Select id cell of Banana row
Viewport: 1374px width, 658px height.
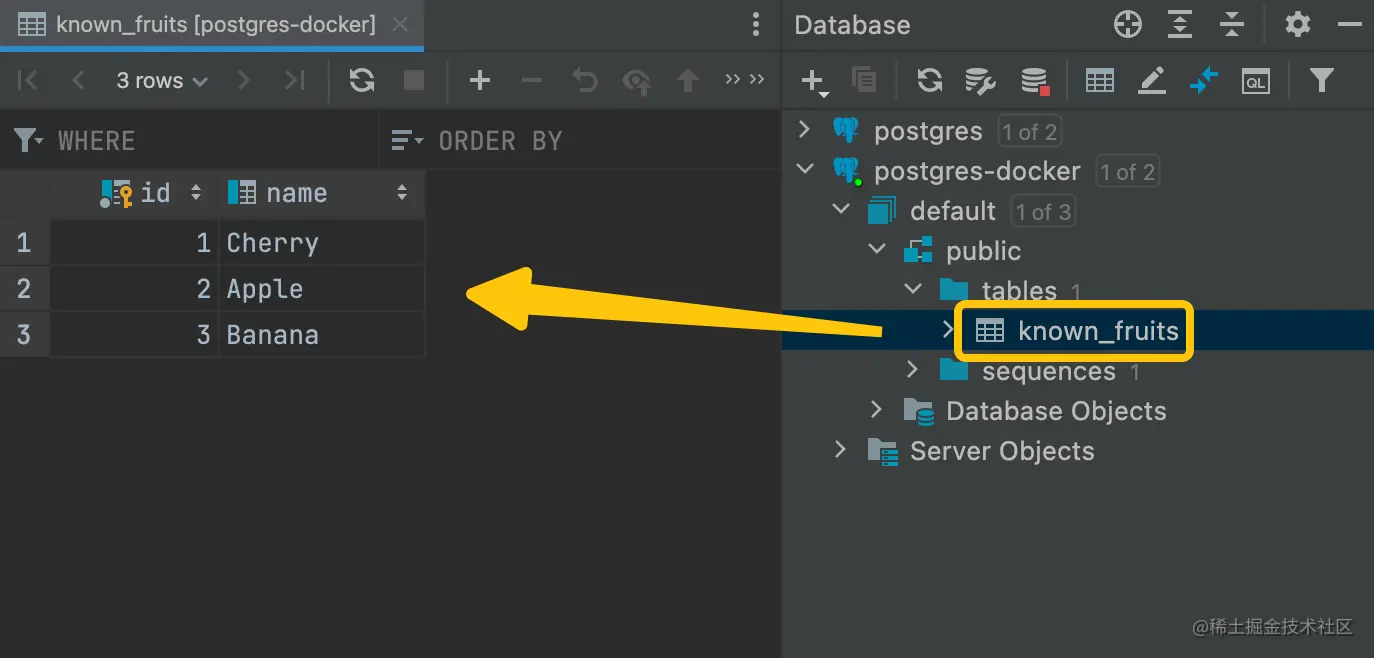coord(135,335)
